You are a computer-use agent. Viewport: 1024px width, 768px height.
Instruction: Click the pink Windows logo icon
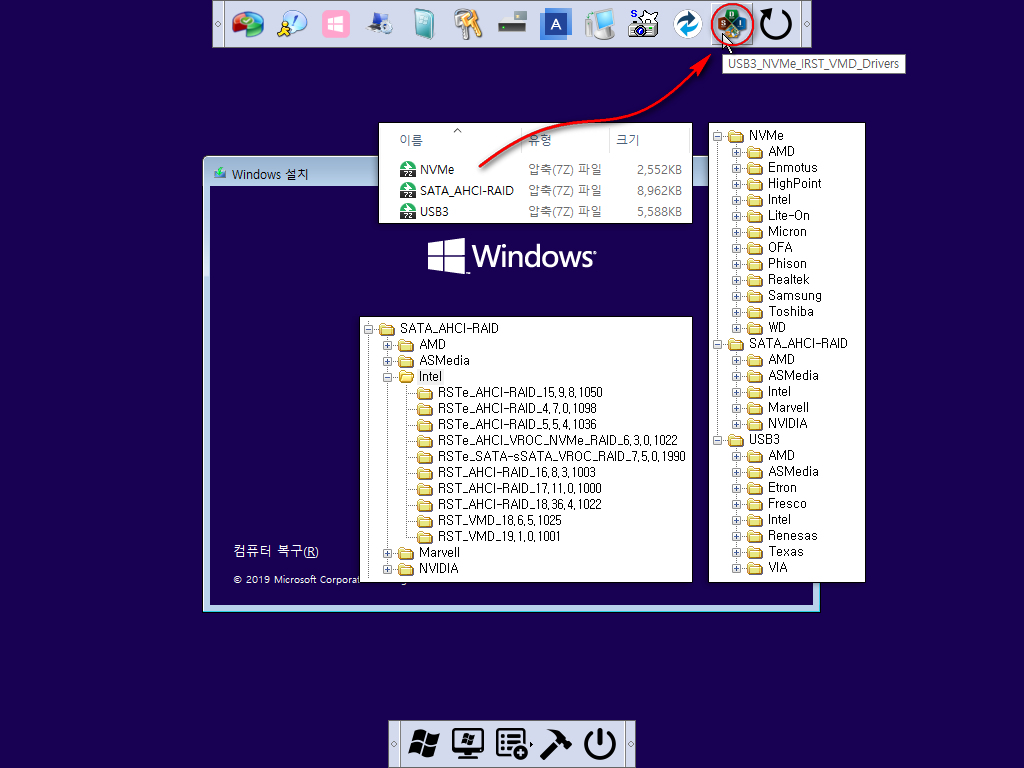pos(336,24)
